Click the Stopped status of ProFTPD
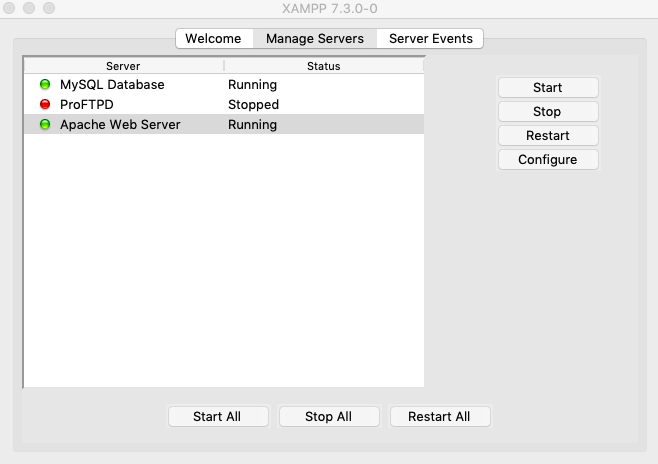The image size is (658, 464). point(253,105)
